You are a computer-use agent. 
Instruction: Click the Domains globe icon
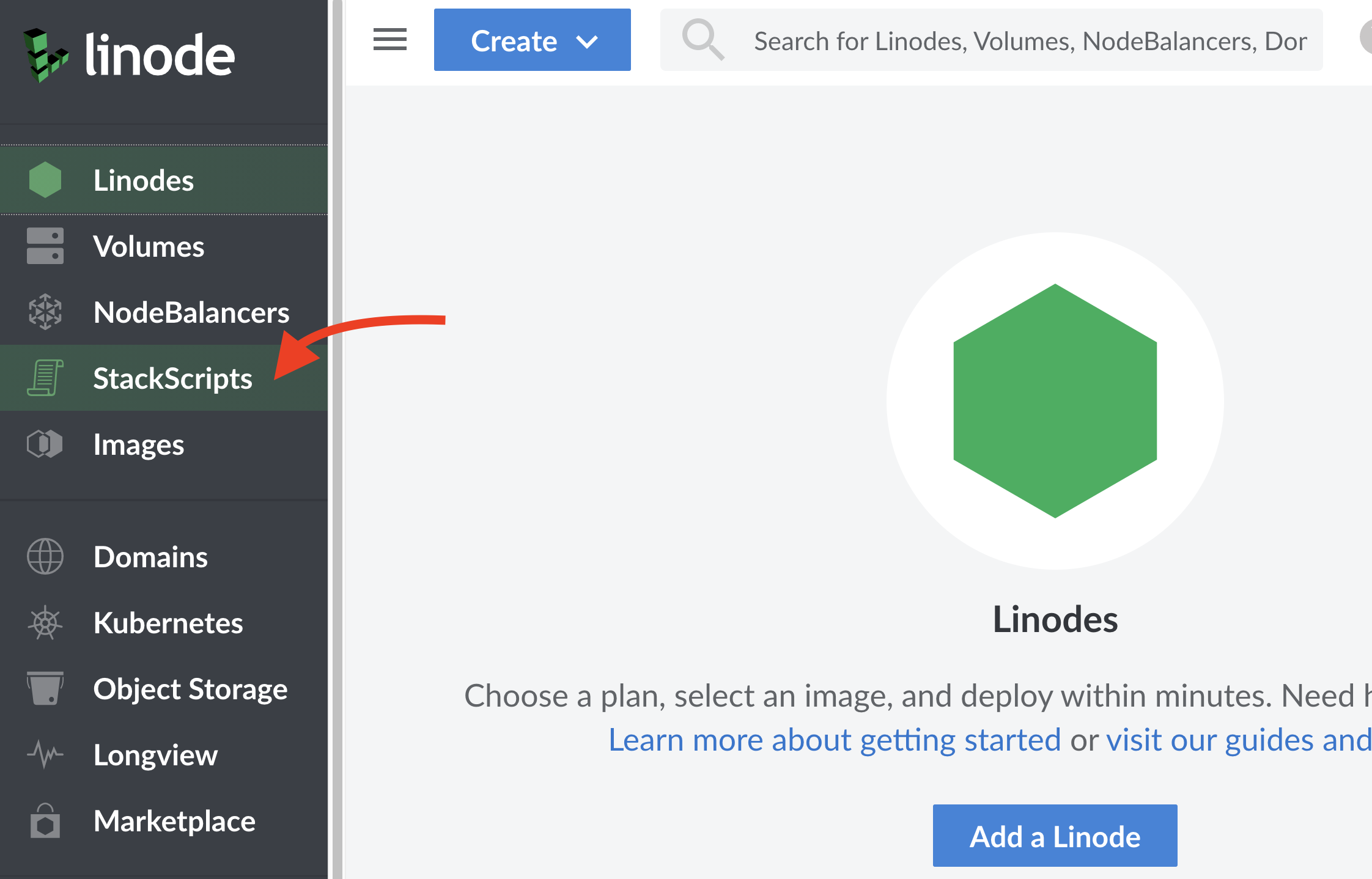coord(45,556)
